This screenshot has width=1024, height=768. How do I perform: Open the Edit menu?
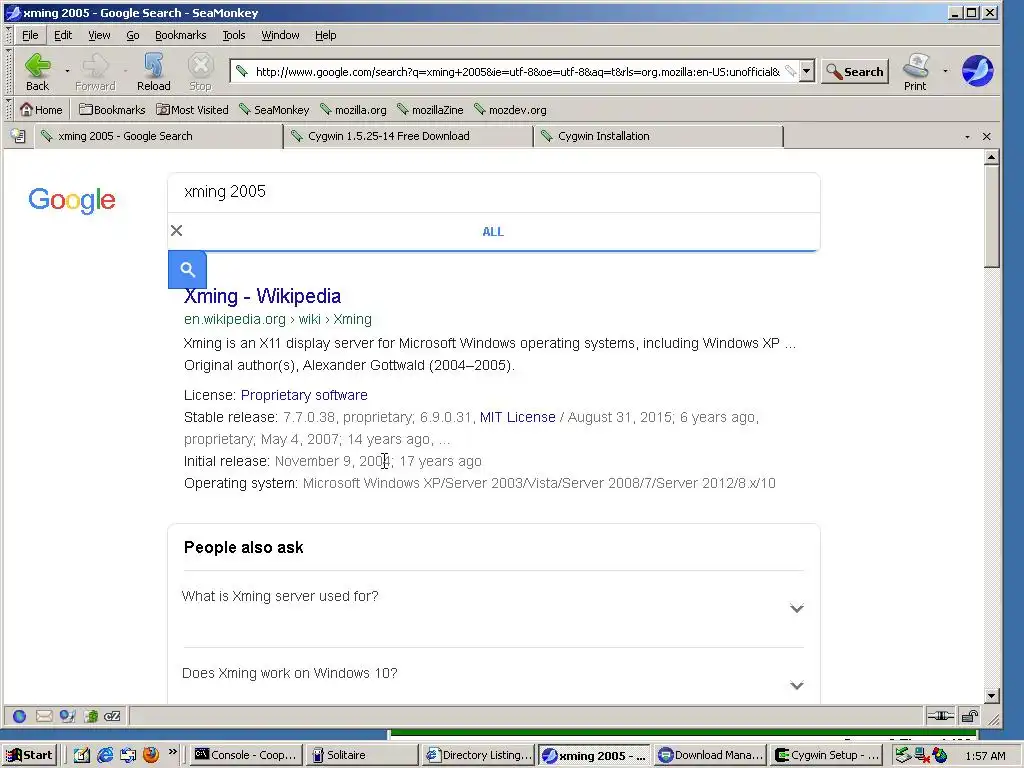pyautogui.click(x=63, y=35)
